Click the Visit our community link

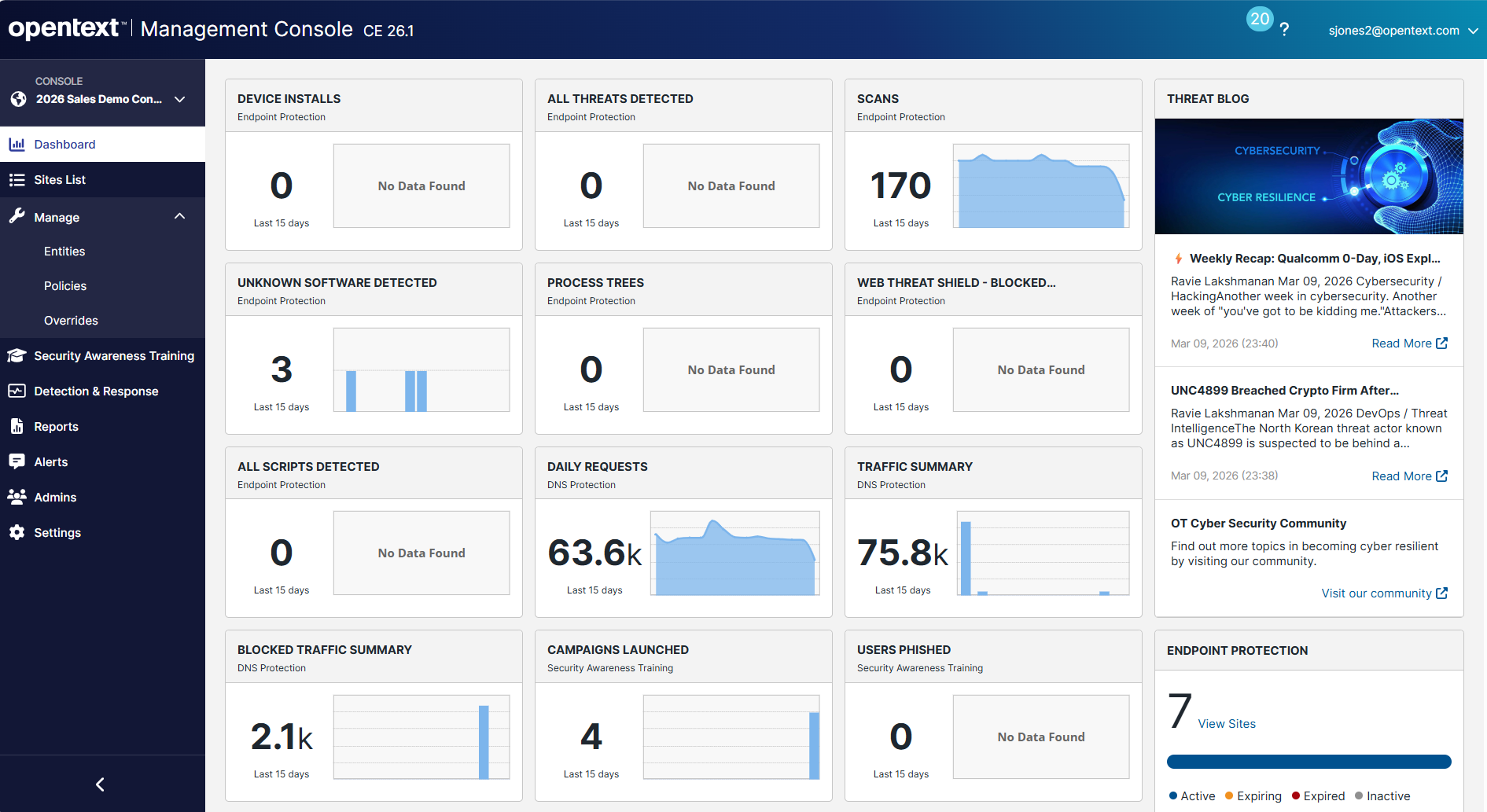tap(1384, 593)
